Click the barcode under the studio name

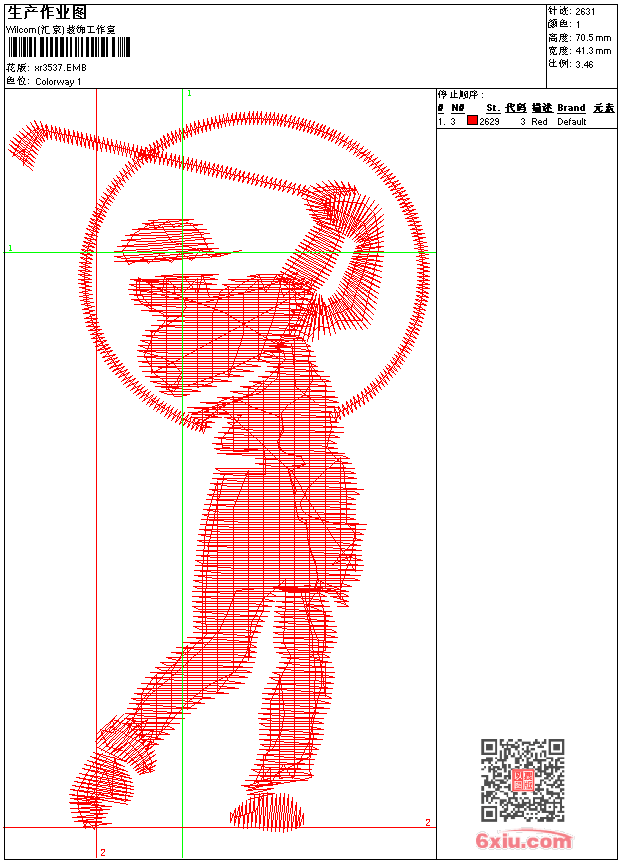coord(69,47)
